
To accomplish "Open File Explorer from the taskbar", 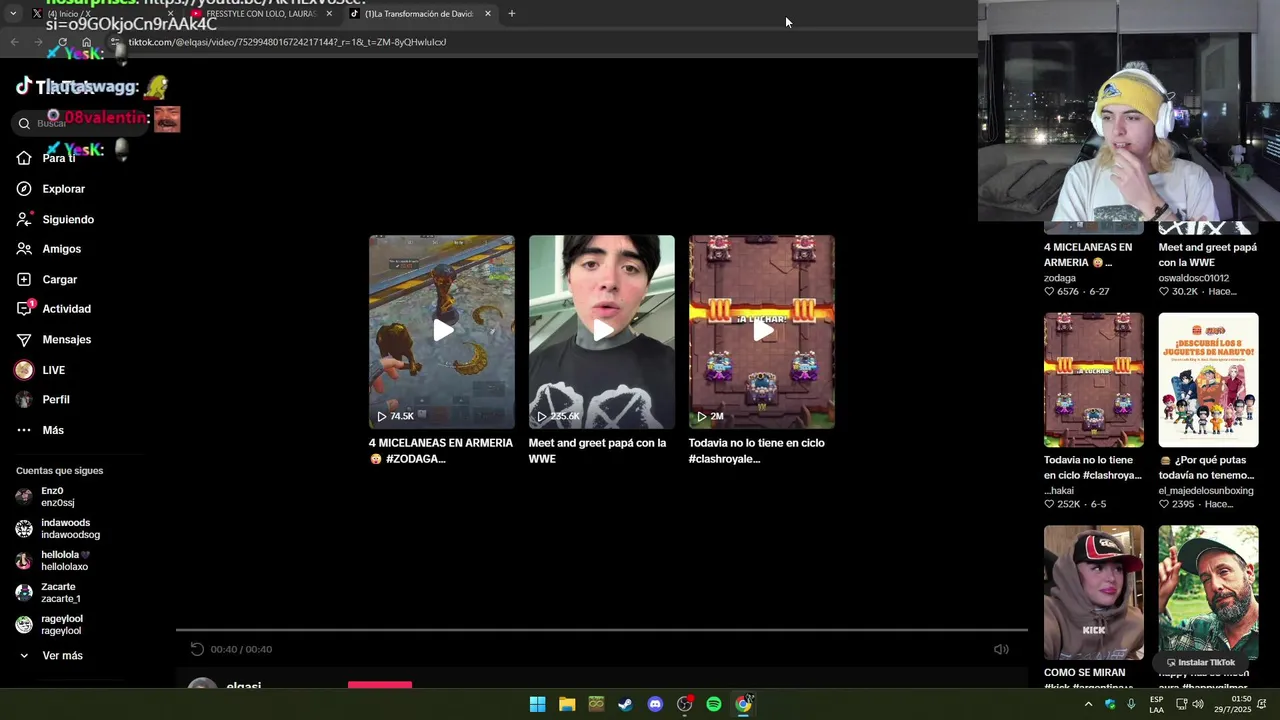I will [567, 704].
